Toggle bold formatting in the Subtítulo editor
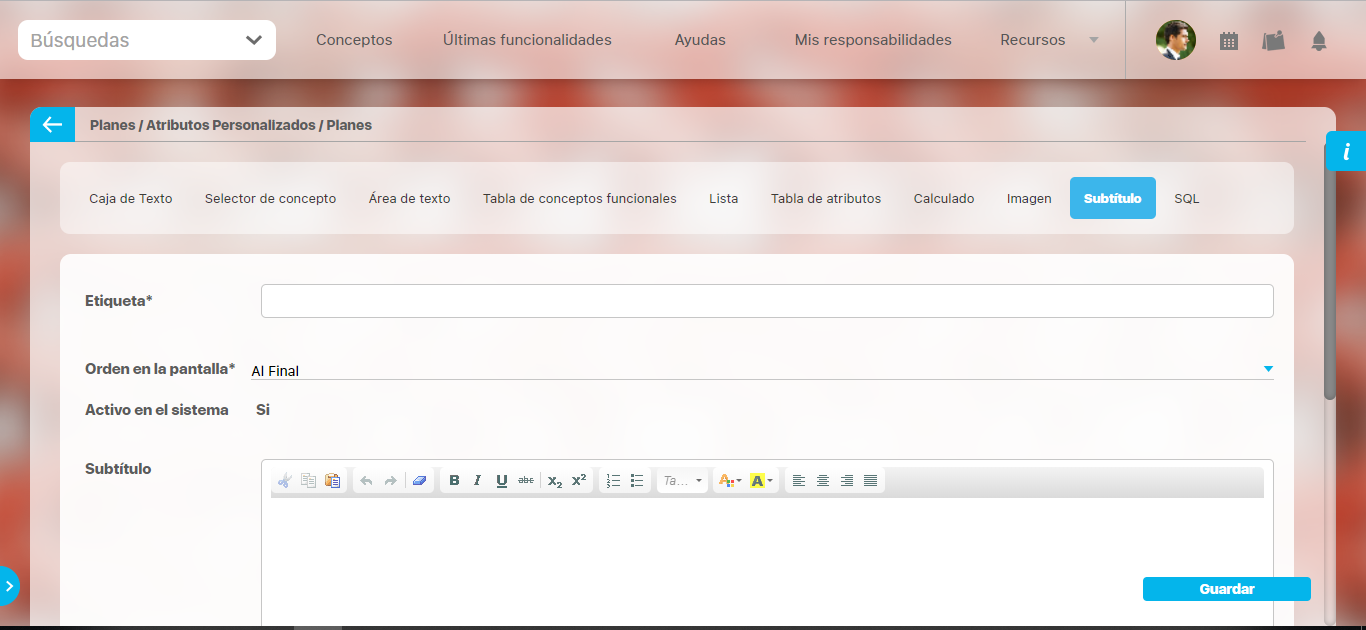This screenshot has height=630, width=1366. [454, 481]
